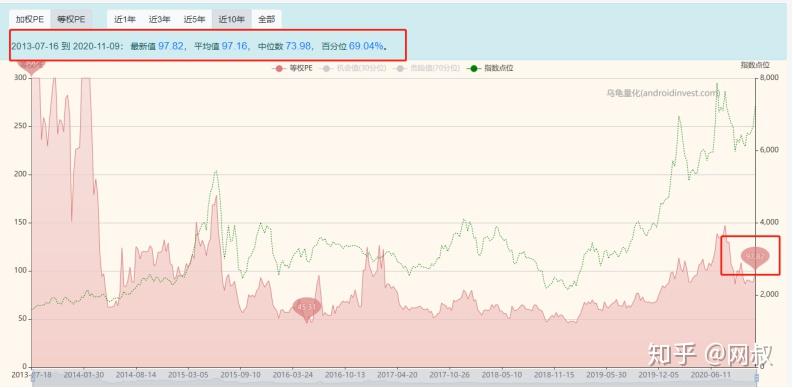
Task: Choose the 近5年 time range
Action: coord(194,20)
